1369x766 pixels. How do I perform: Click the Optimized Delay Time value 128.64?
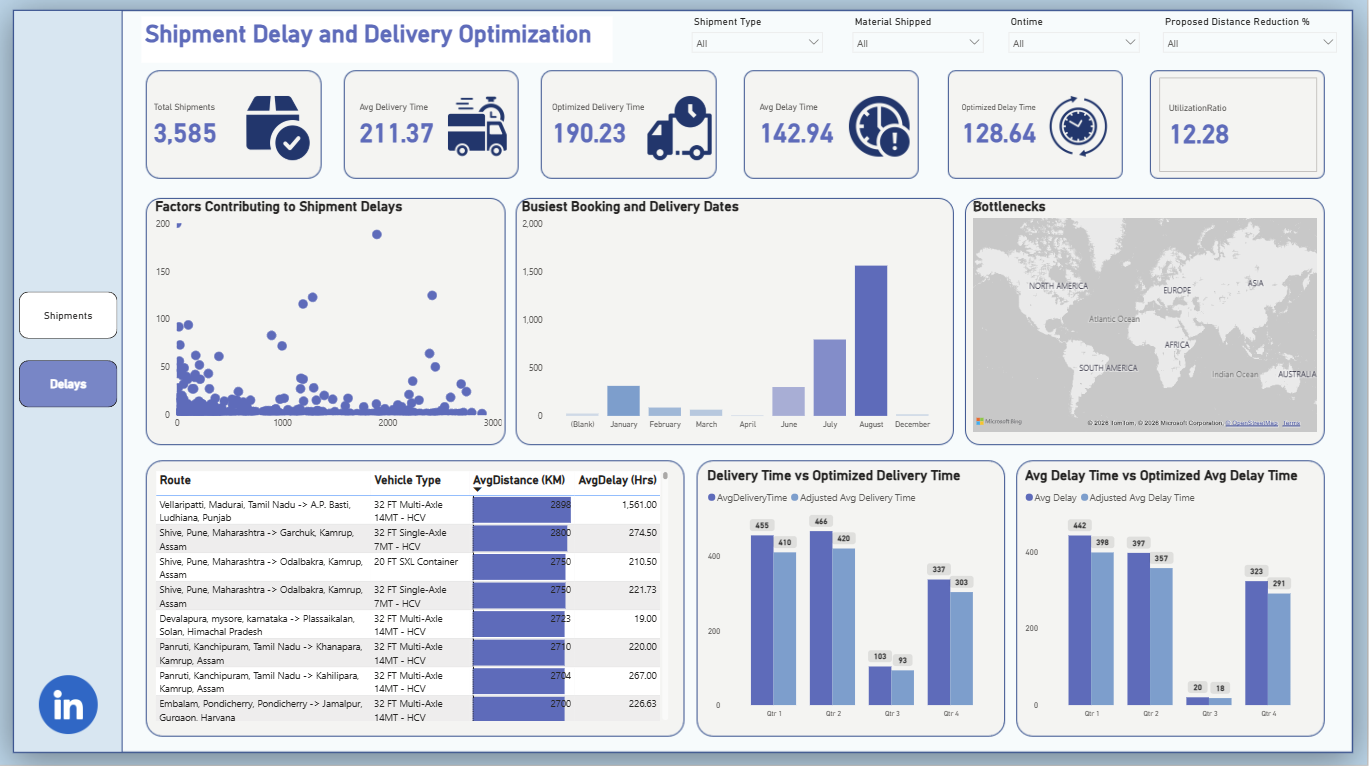(999, 133)
